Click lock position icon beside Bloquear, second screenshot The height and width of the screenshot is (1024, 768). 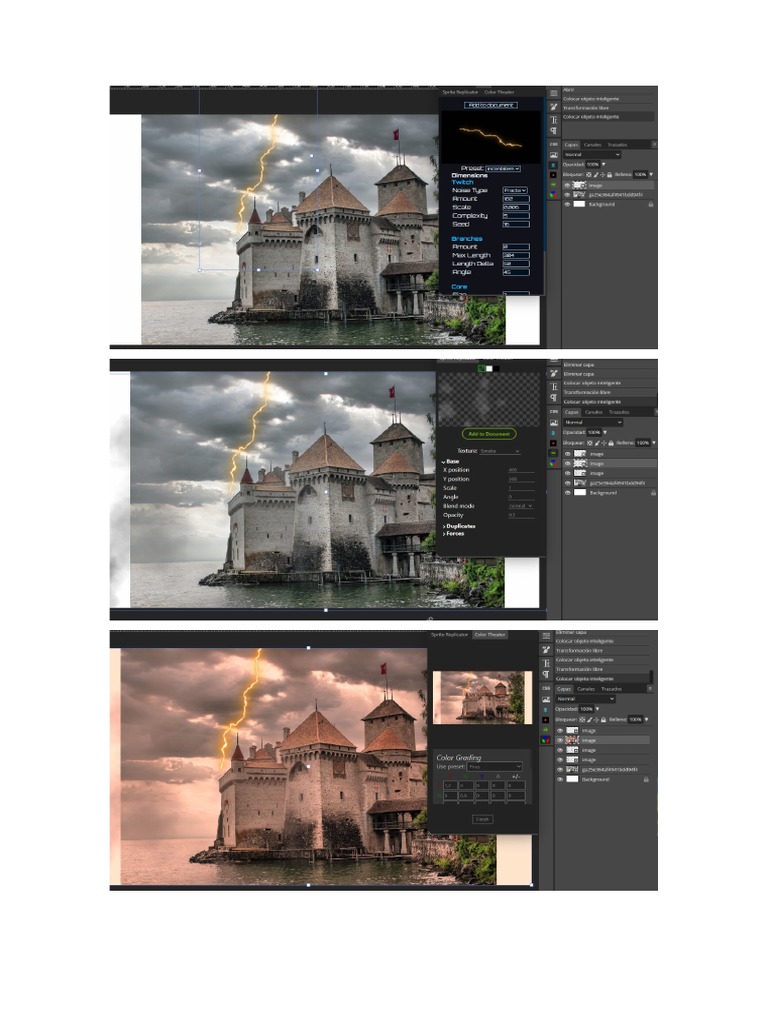click(x=604, y=443)
